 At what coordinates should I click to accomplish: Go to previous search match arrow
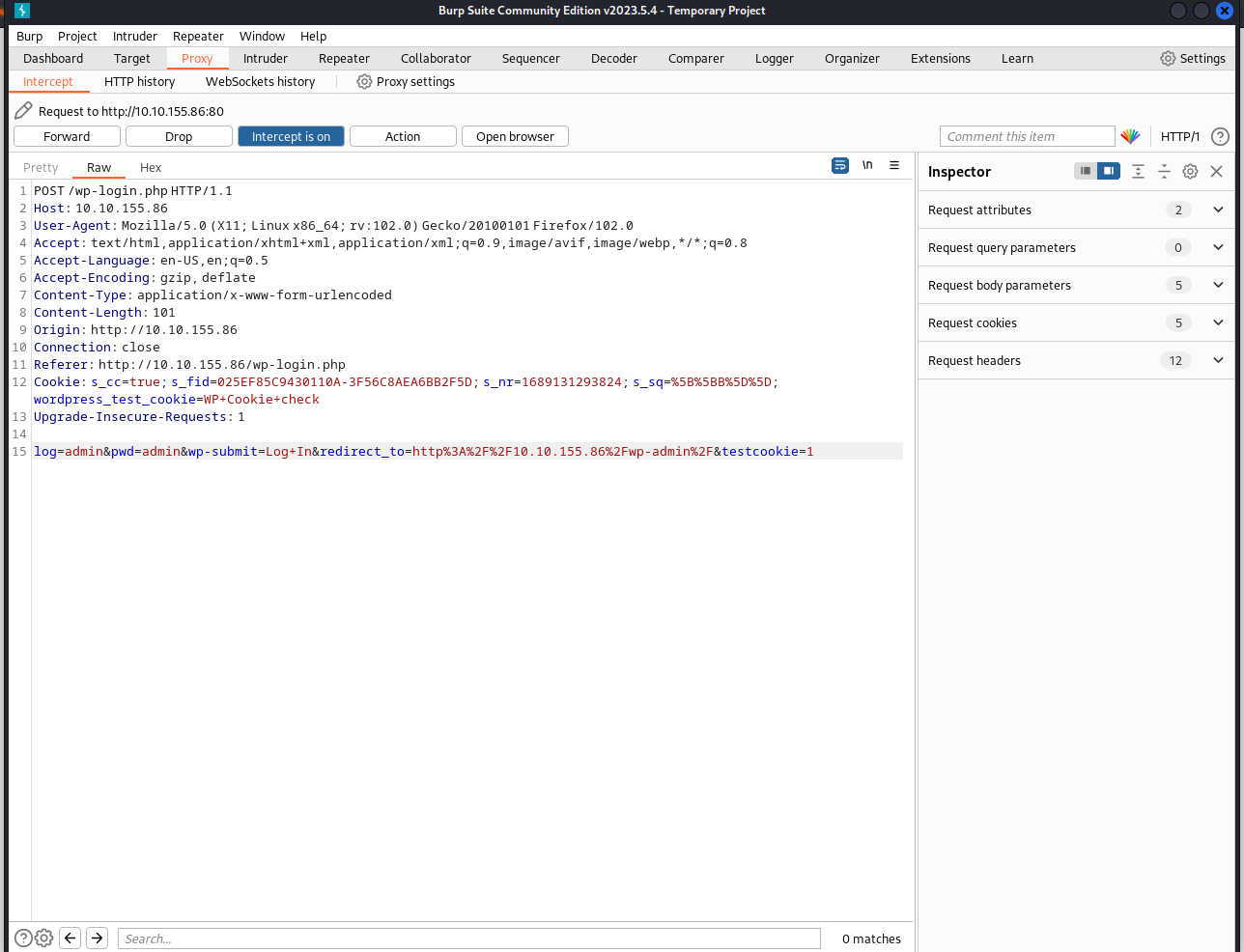70,938
